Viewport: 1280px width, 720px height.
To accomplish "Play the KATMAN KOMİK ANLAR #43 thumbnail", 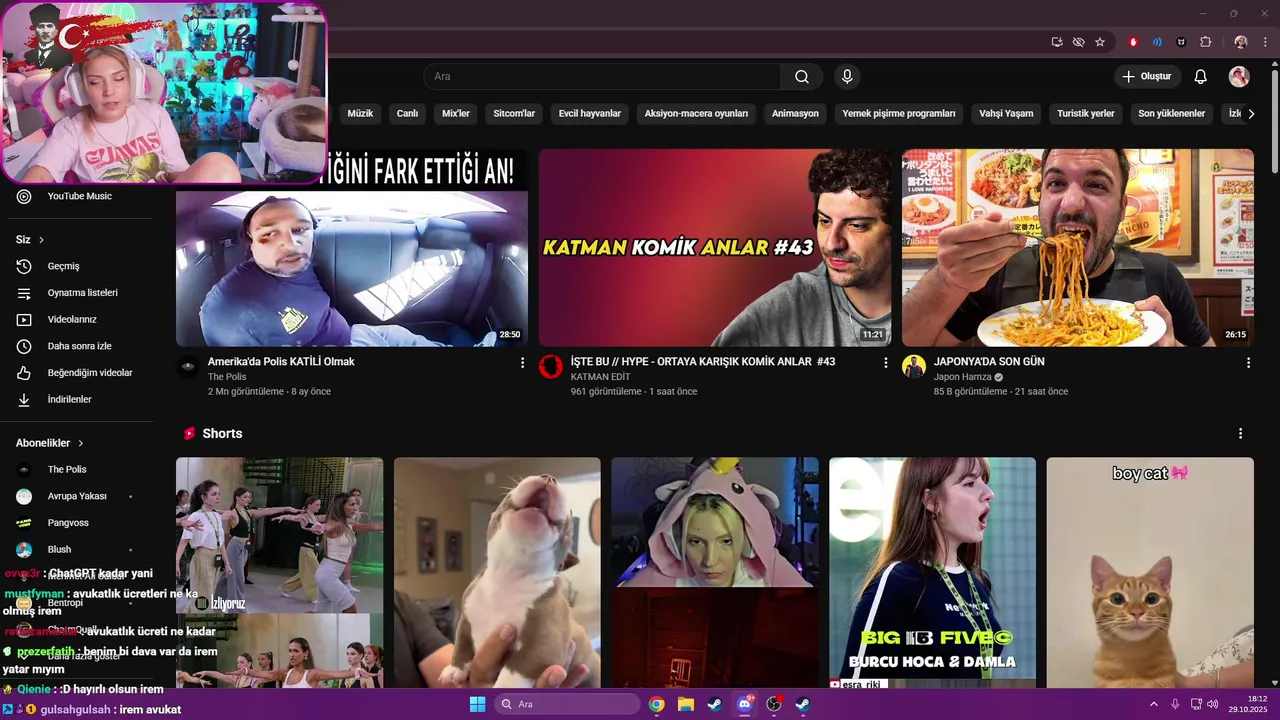I will tap(715, 248).
